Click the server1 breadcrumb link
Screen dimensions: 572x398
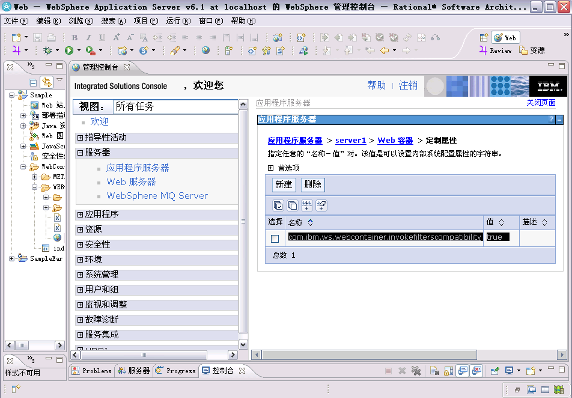(351, 140)
